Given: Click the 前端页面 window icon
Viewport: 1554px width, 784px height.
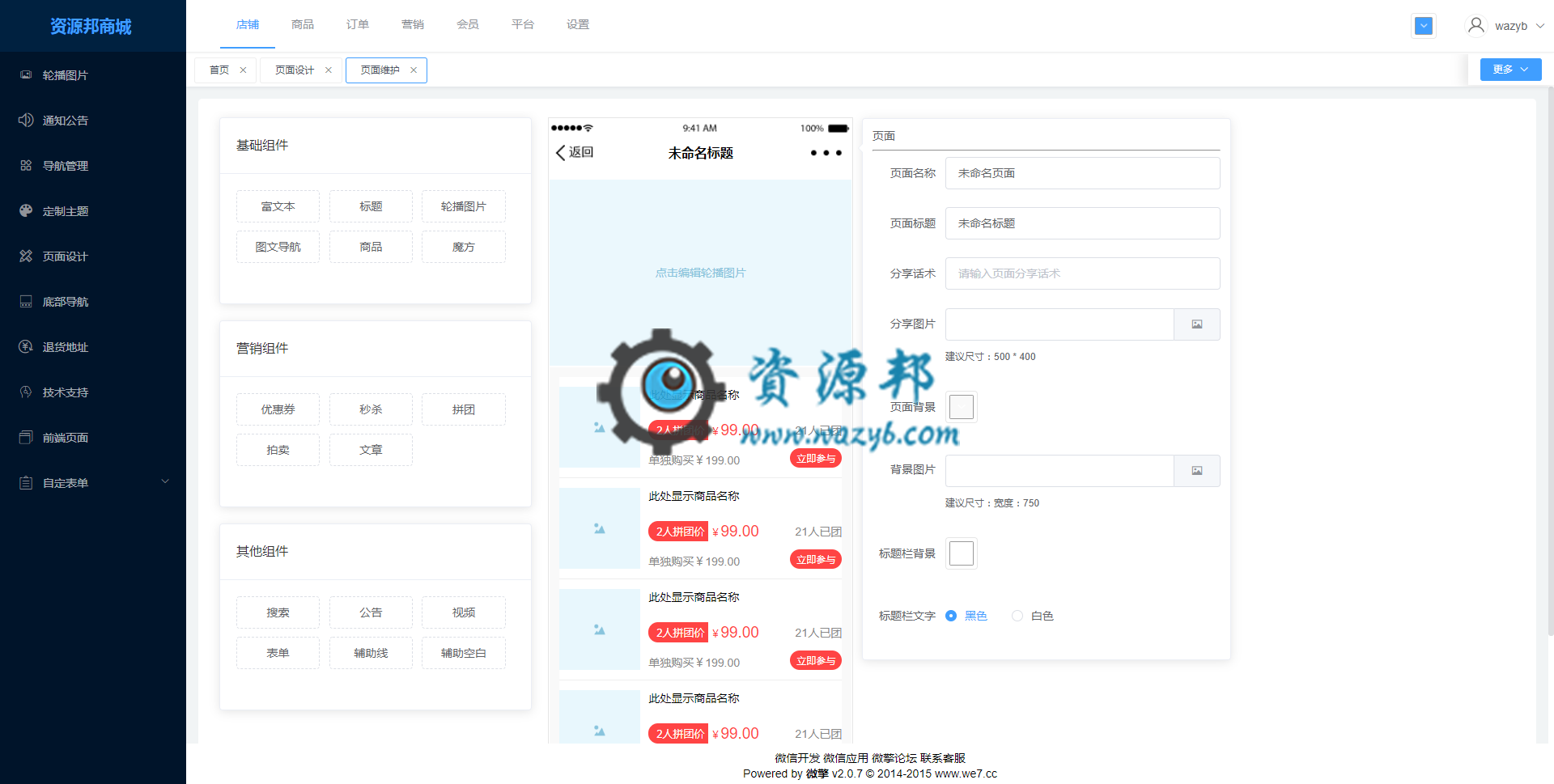Looking at the screenshot, I should point(26,437).
